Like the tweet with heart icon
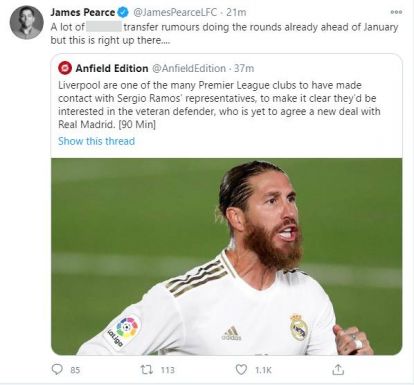414x385 pixels. click(241, 370)
